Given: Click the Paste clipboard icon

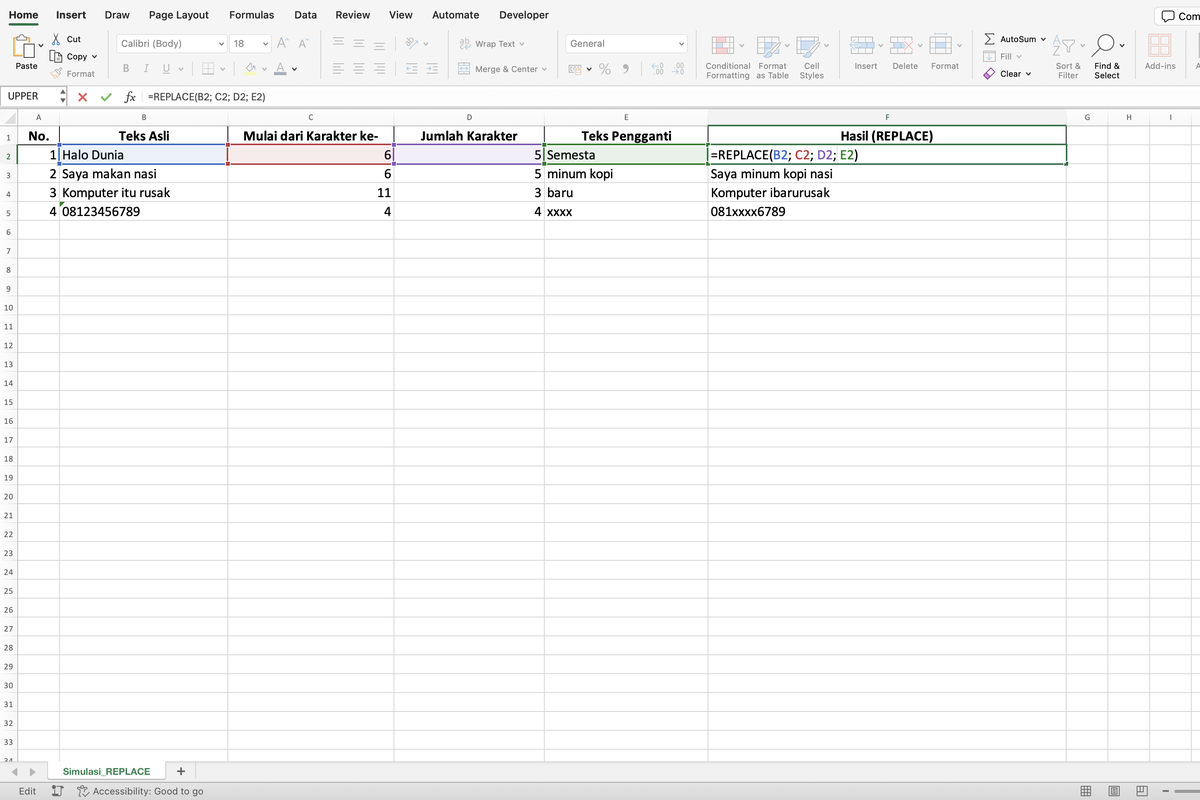Looking at the screenshot, I should [x=26, y=48].
